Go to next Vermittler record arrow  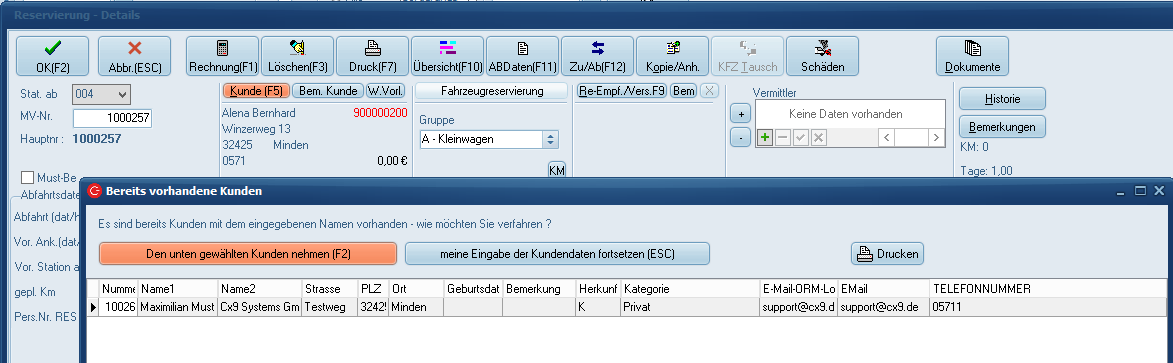936,138
